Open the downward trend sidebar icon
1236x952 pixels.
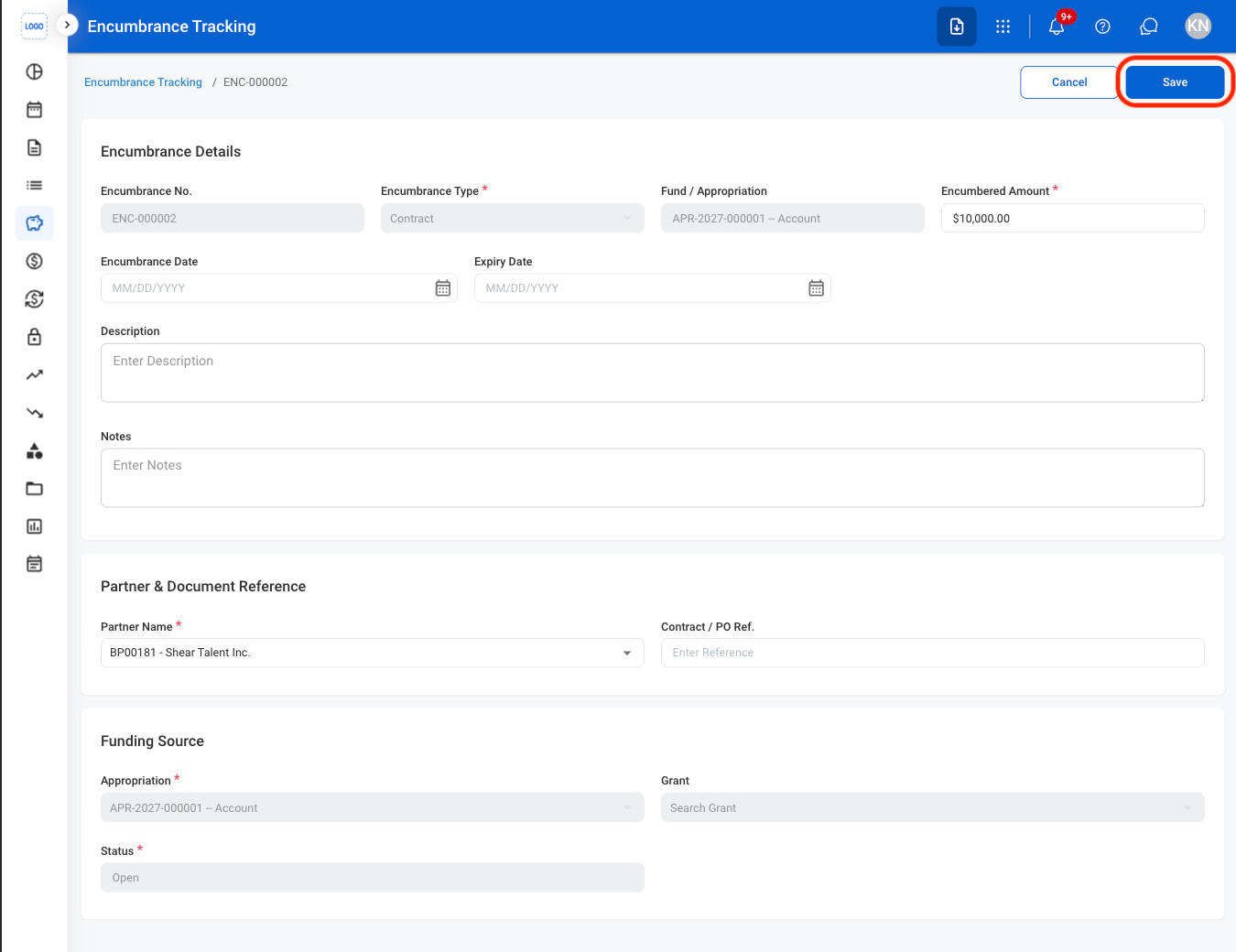click(x=34, y=413)
